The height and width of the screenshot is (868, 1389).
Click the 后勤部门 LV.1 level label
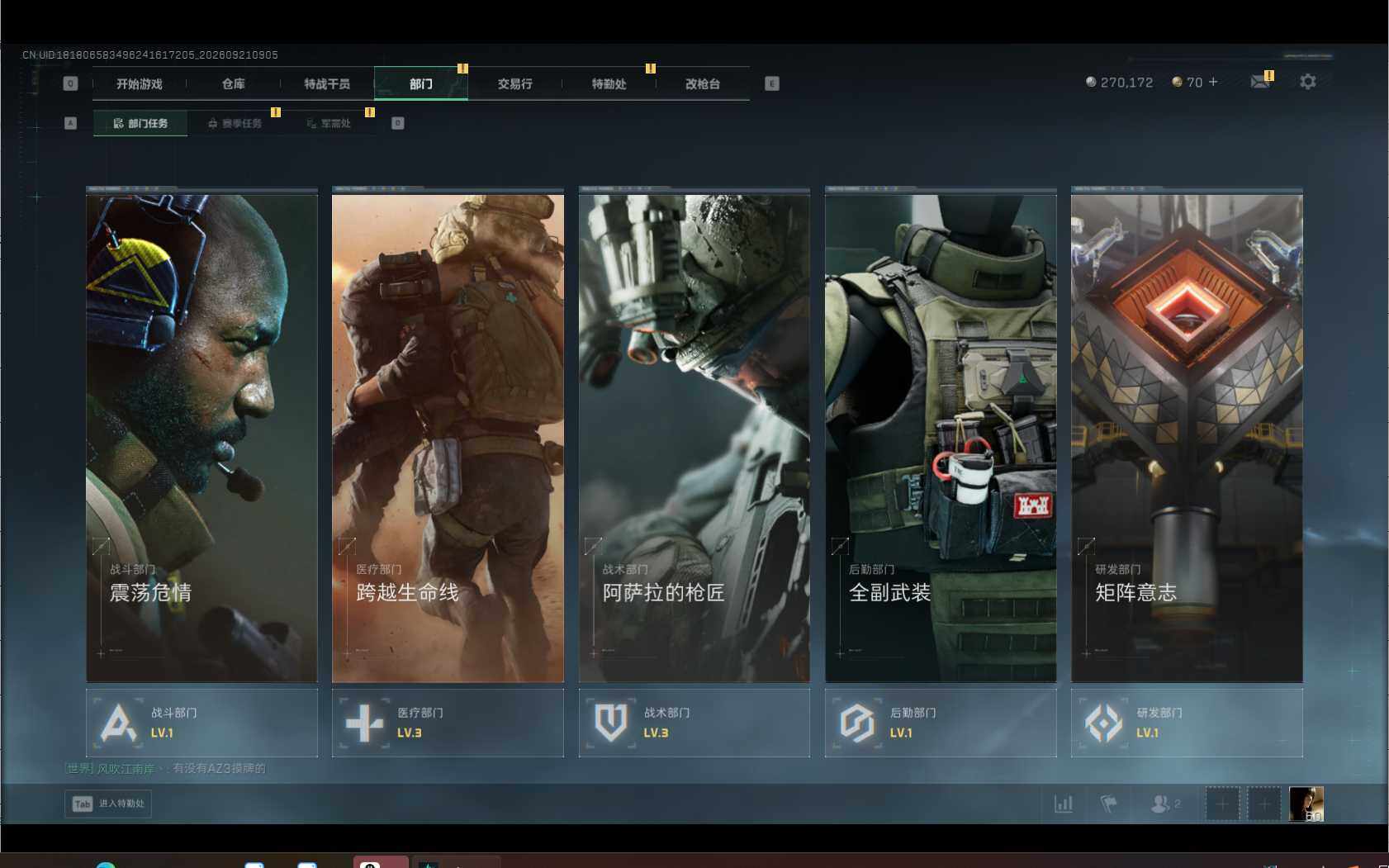pyautogui.click(x=901, y=733)
